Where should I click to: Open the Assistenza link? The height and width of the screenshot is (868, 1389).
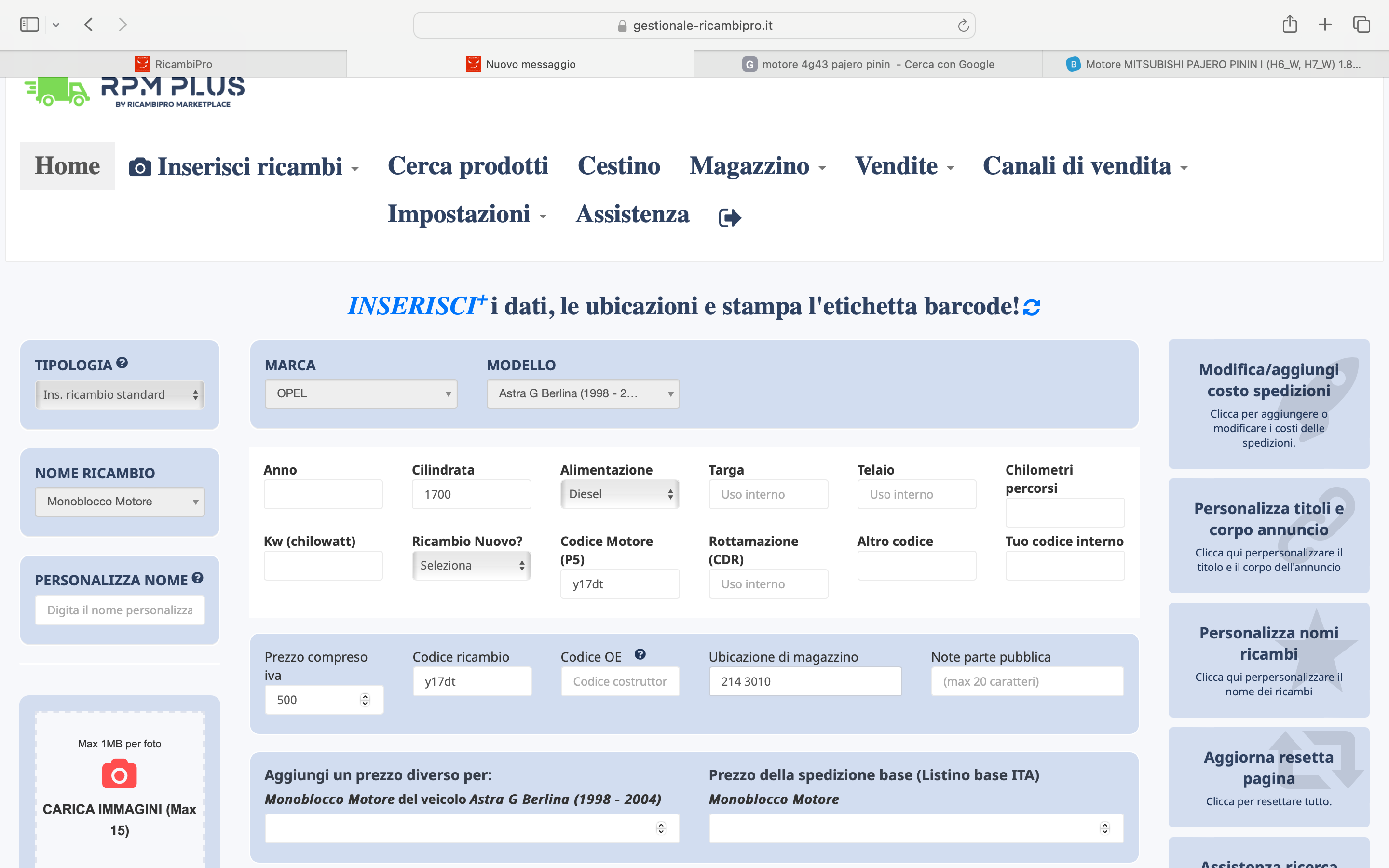pos(632,214)
